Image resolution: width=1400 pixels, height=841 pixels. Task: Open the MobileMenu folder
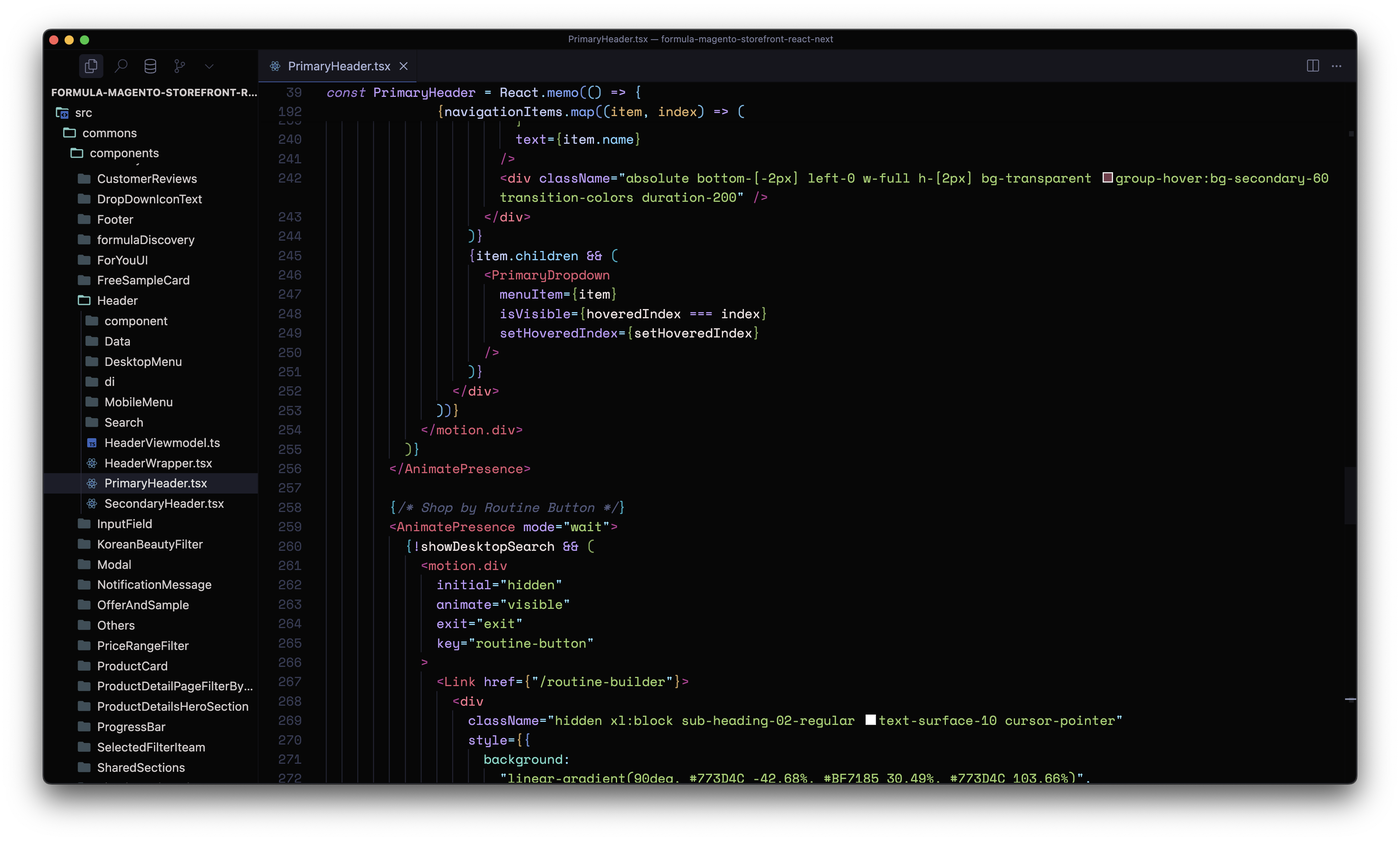point(139,402)
